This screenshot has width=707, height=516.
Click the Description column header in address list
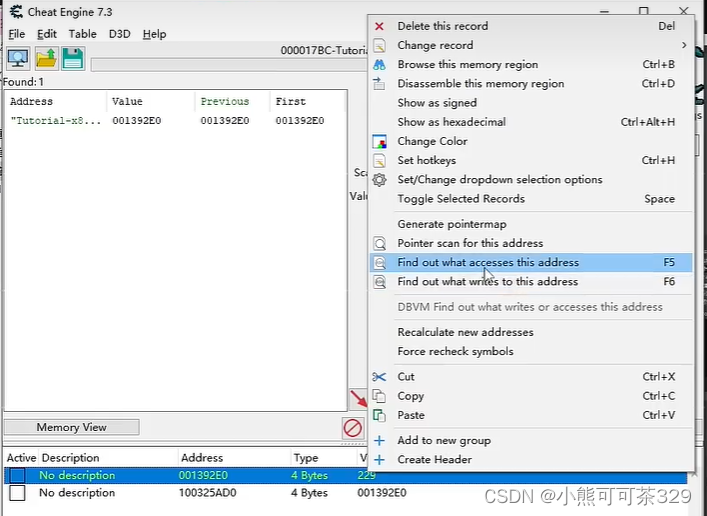[108, 458]
